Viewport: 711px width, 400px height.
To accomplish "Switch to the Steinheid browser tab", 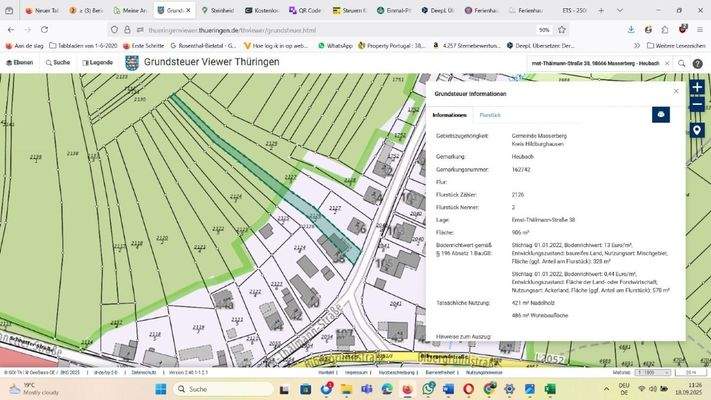I will (x=221, y=10).
